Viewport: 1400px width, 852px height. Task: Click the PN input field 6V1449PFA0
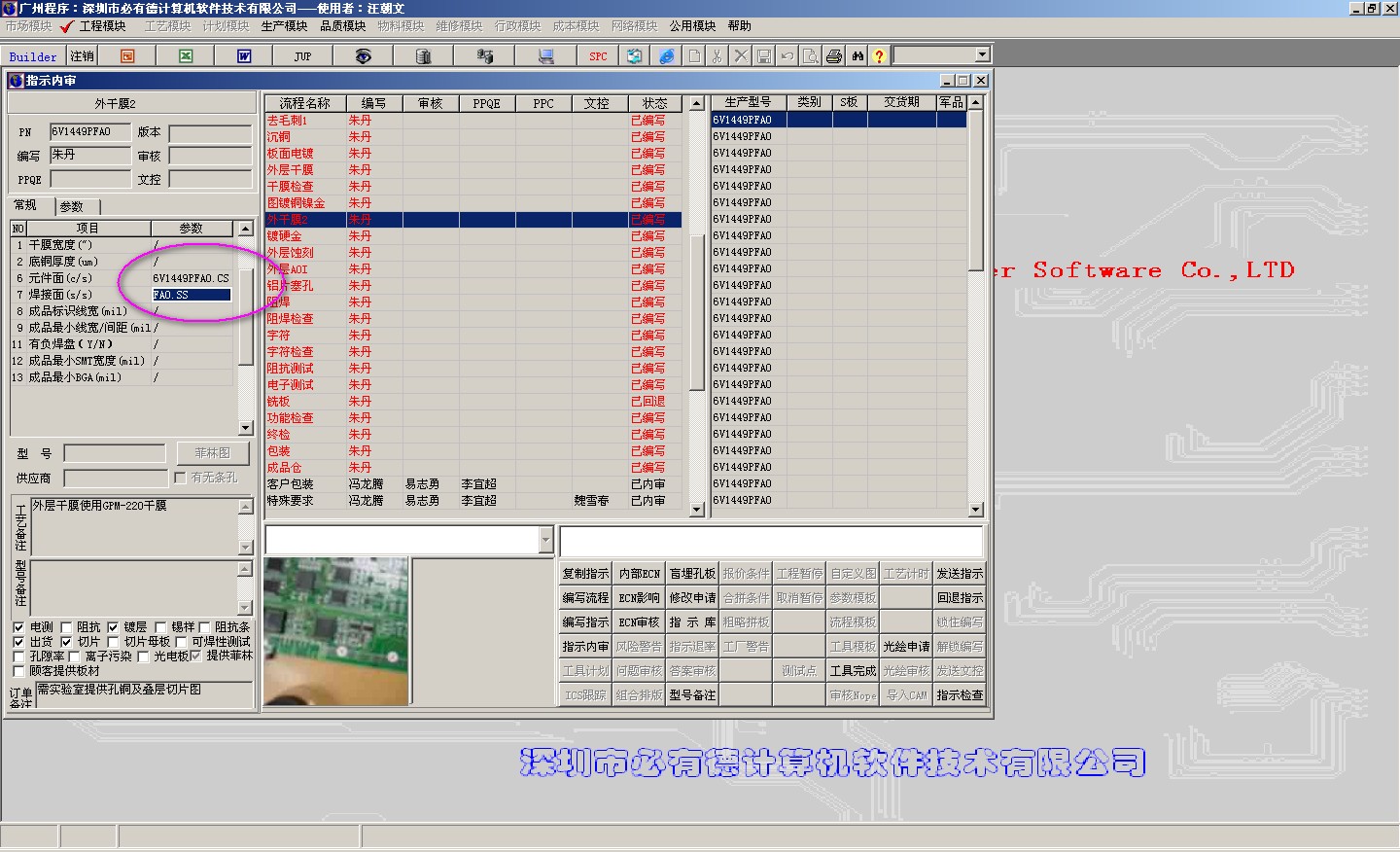point(89,132)
